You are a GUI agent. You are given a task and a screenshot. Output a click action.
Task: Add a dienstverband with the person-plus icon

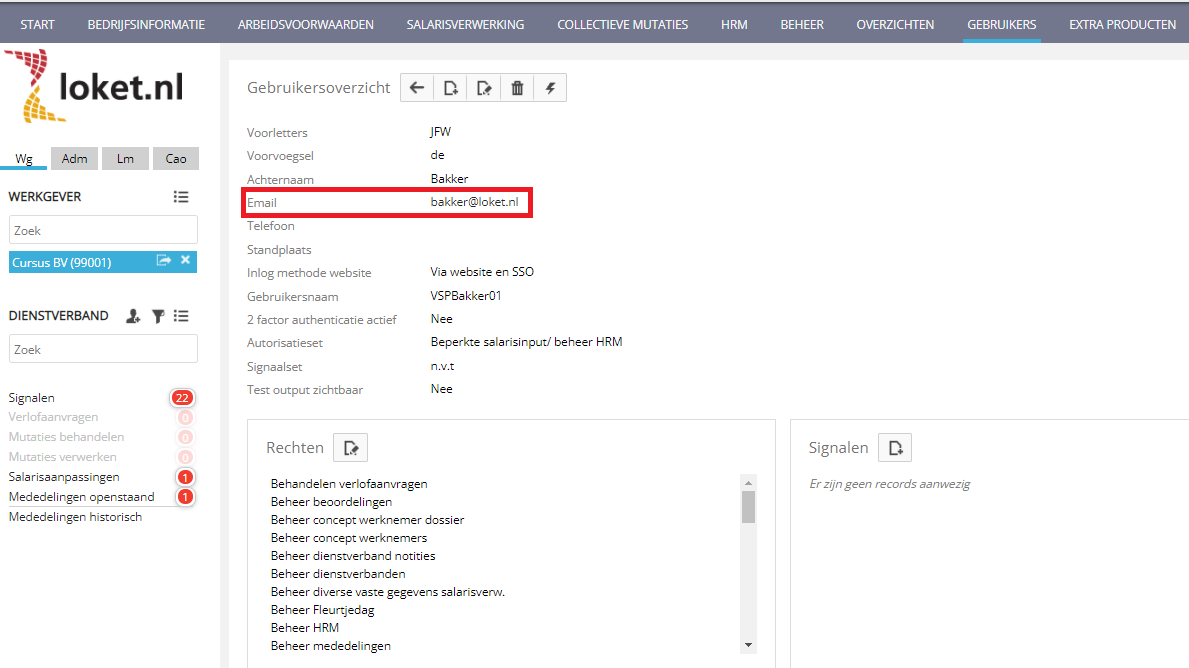tap(133, 315)
